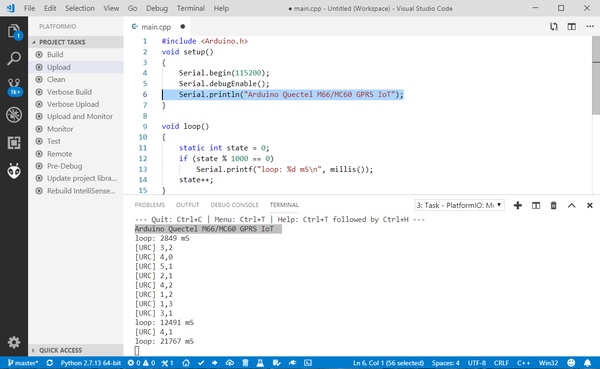Image resolution: width=600 pixels, height=369 pixels.
Task: Open the Debug view in activity bar
Action: pyautogui.click(x=14, y=114)
